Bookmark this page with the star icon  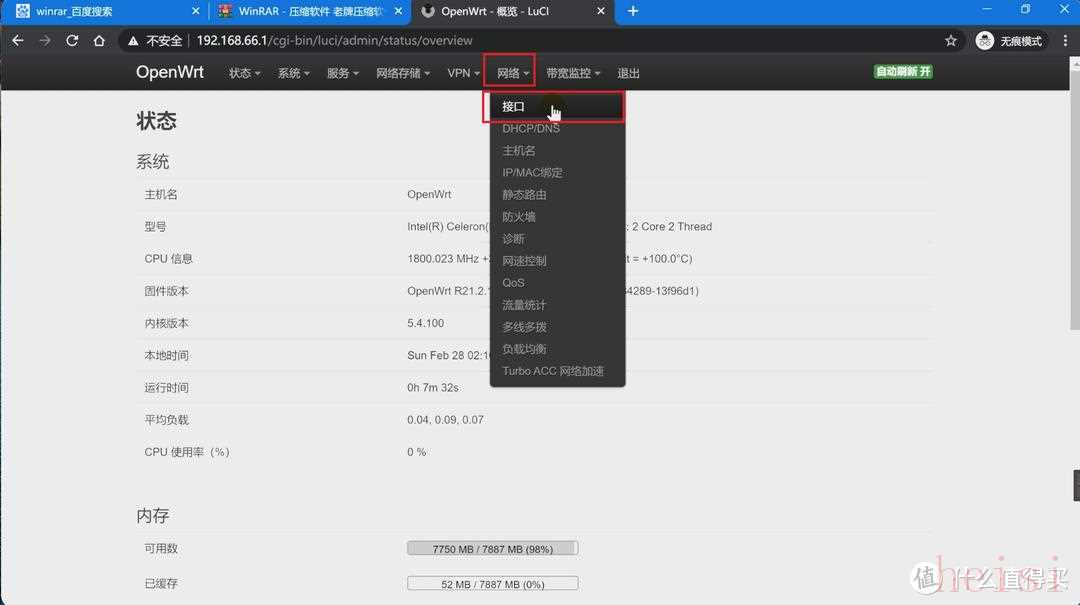coord(950,41)
